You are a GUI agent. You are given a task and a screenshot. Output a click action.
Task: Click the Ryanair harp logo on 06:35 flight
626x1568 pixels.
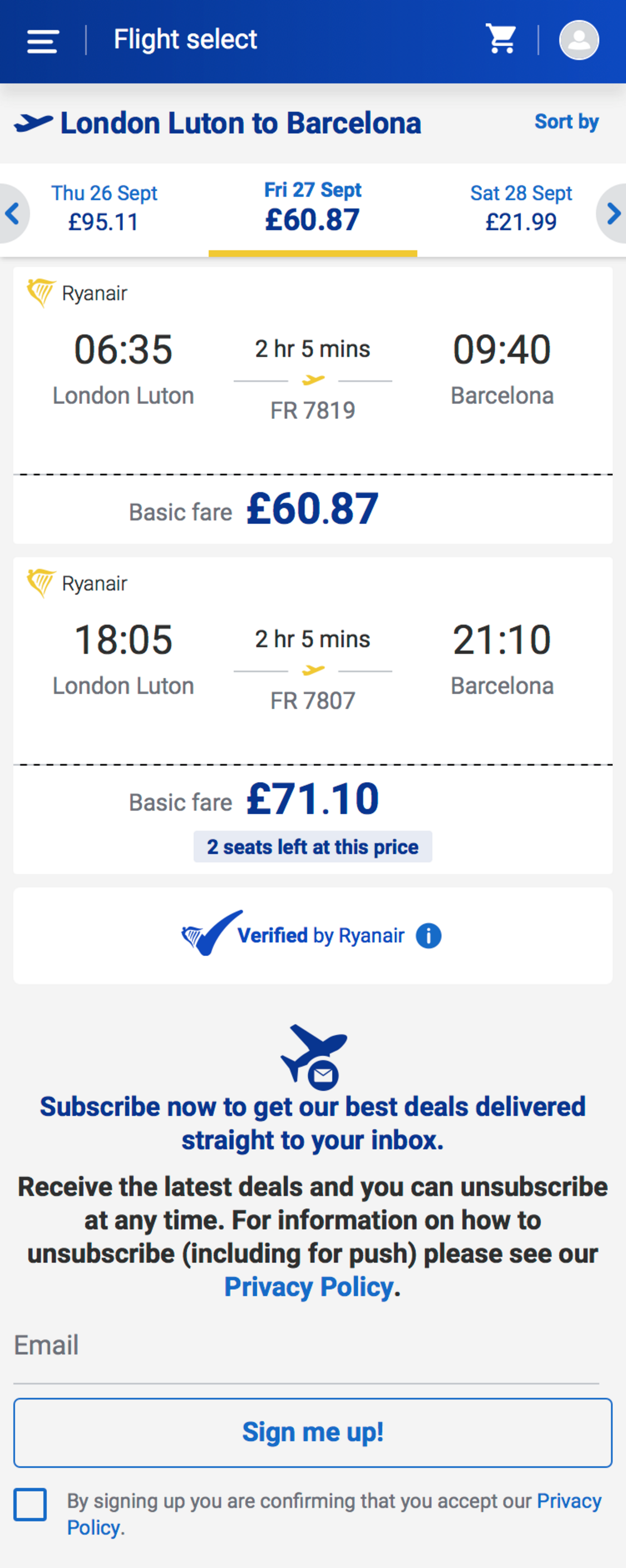point(41,293)
